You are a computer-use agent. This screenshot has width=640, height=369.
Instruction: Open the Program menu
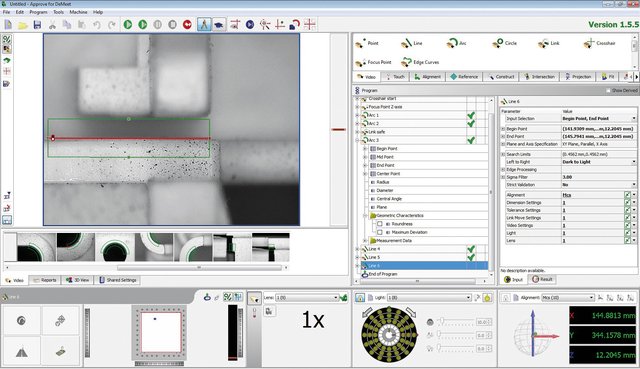pos(38,12)
